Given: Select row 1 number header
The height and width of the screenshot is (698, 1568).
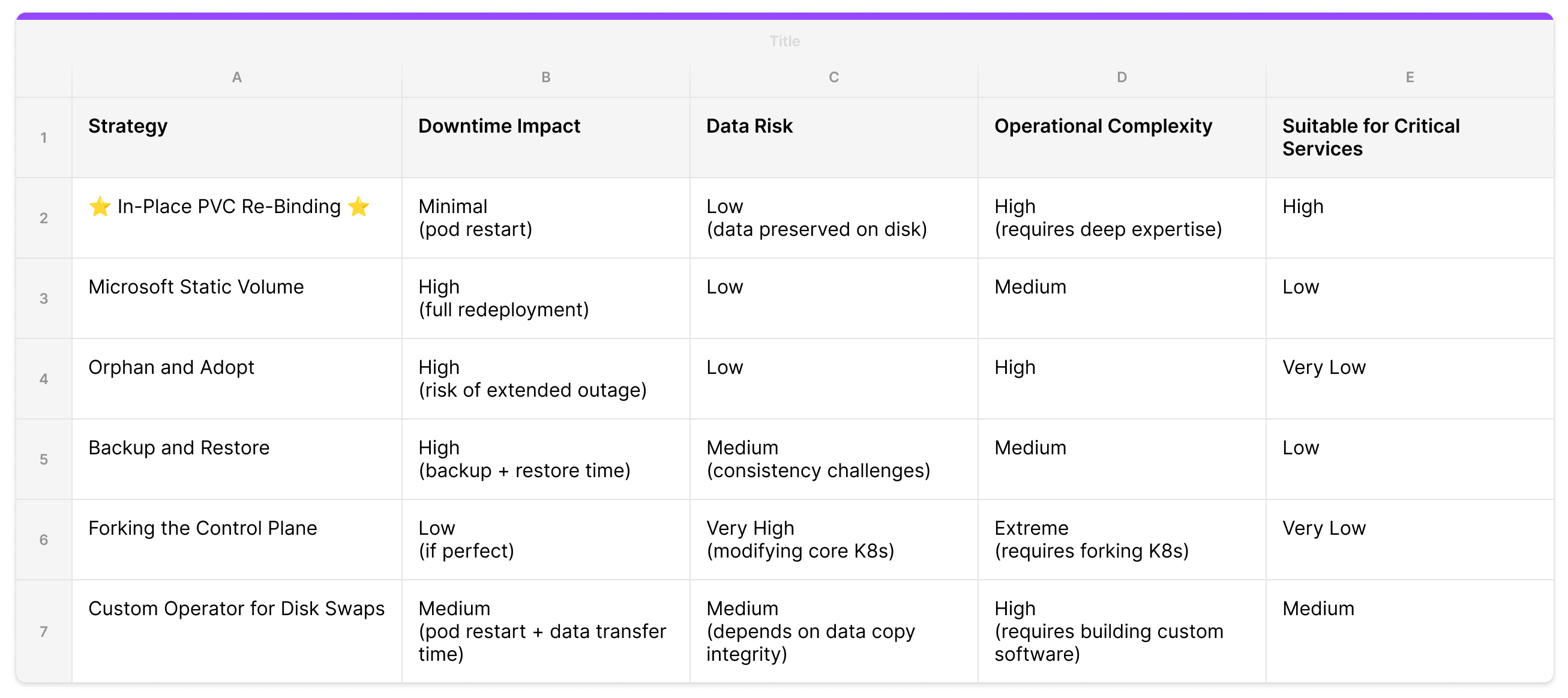Looking at the screenshot, I should pyautogui.click(x=44, y=137).
